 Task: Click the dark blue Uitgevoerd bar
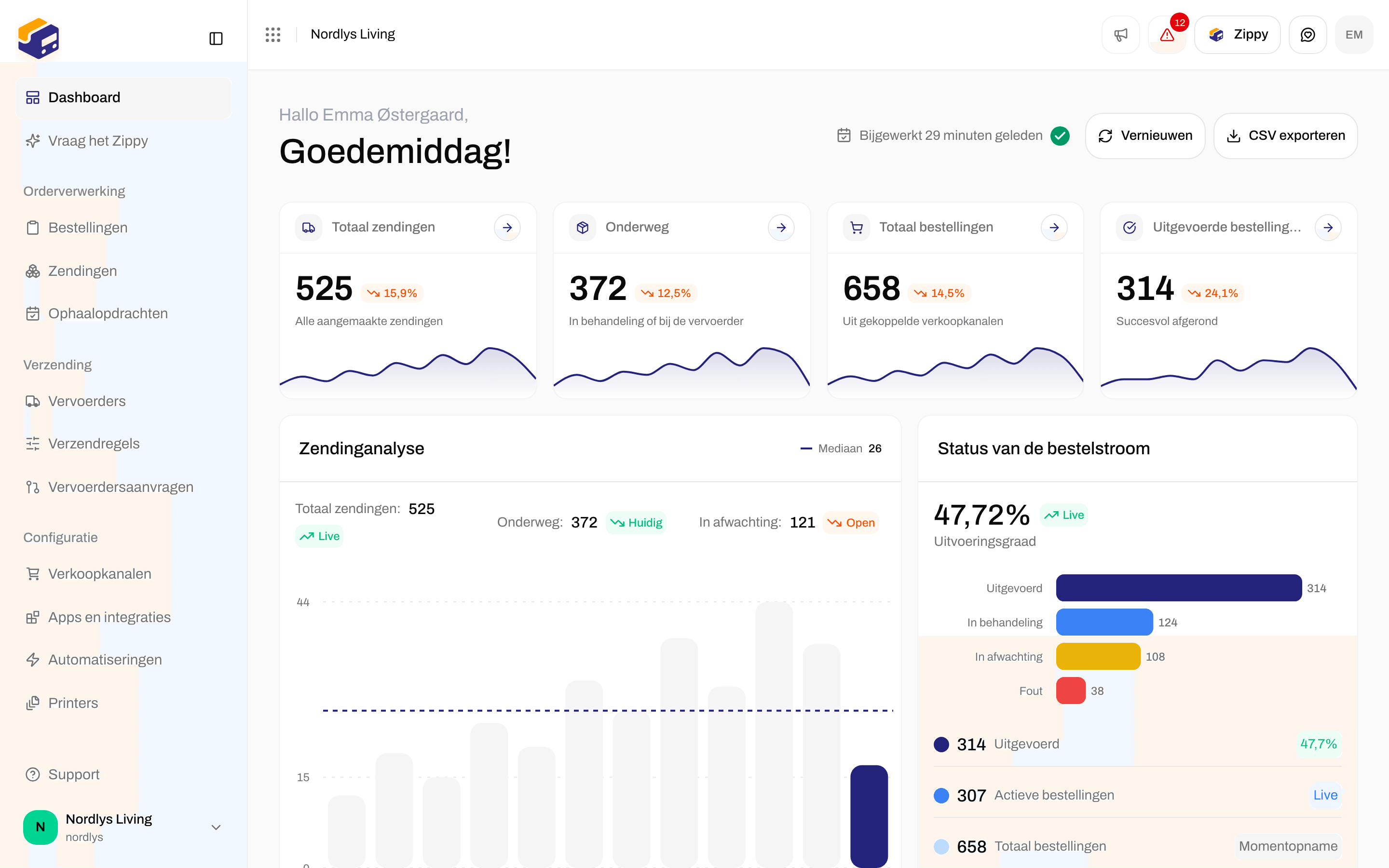click(x=1179, y=588)
